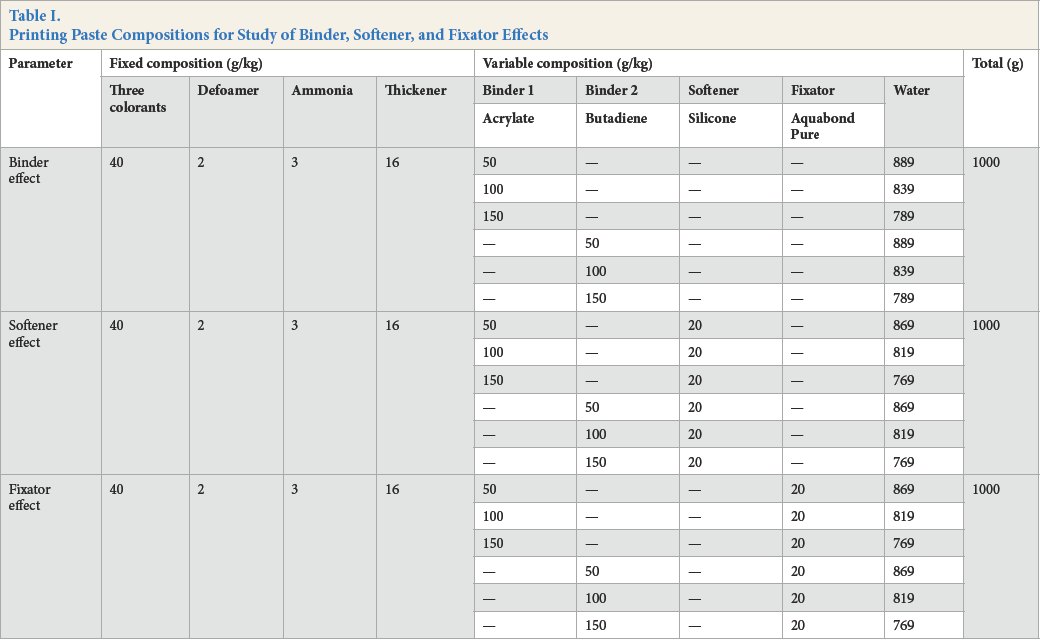Screen dimensions: 1040x639
Task: Click the Table I. title text
Action: coord(34,16)
